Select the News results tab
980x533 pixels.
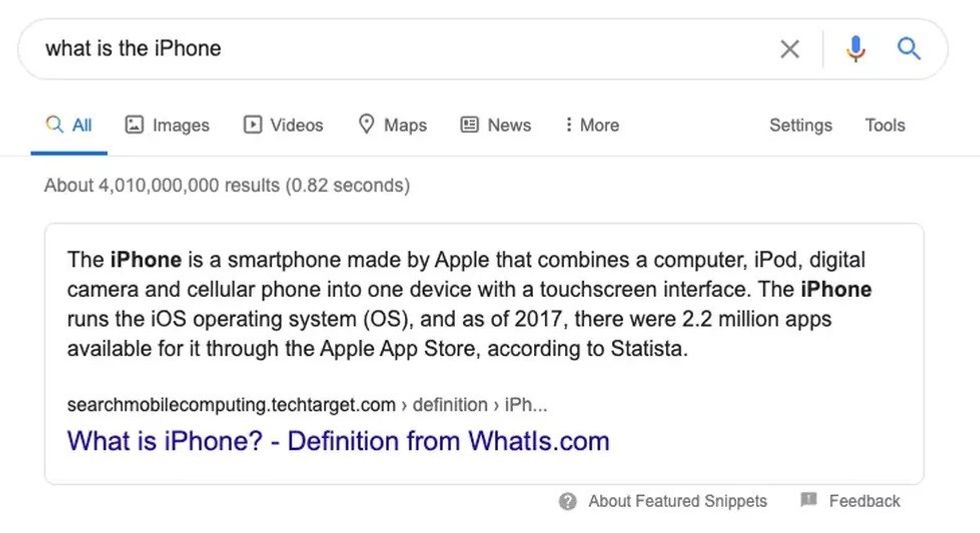[496, 125]
